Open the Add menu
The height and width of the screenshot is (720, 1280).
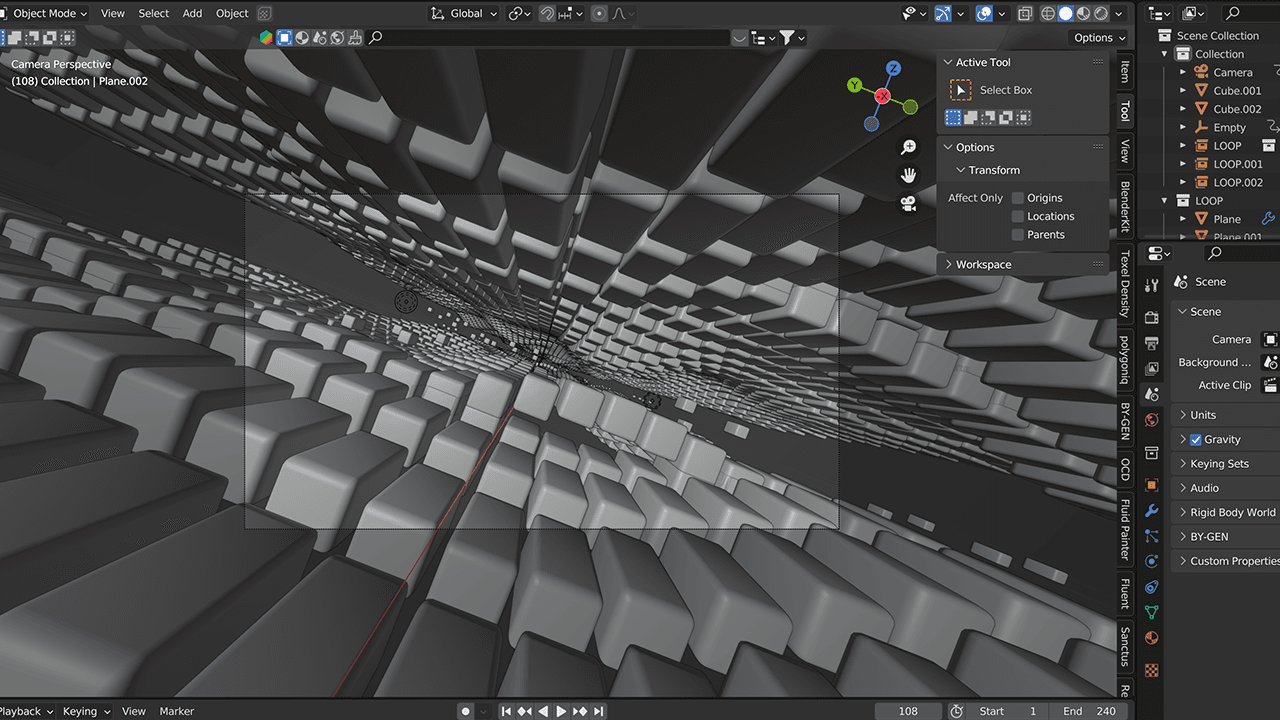coord(192,13)
